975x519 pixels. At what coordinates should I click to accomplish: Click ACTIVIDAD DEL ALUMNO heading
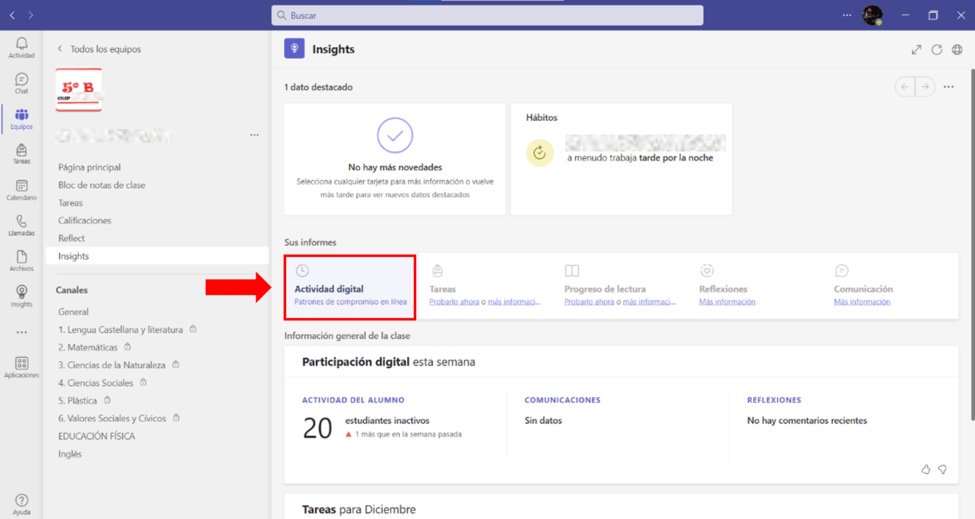tap(353, 400)
